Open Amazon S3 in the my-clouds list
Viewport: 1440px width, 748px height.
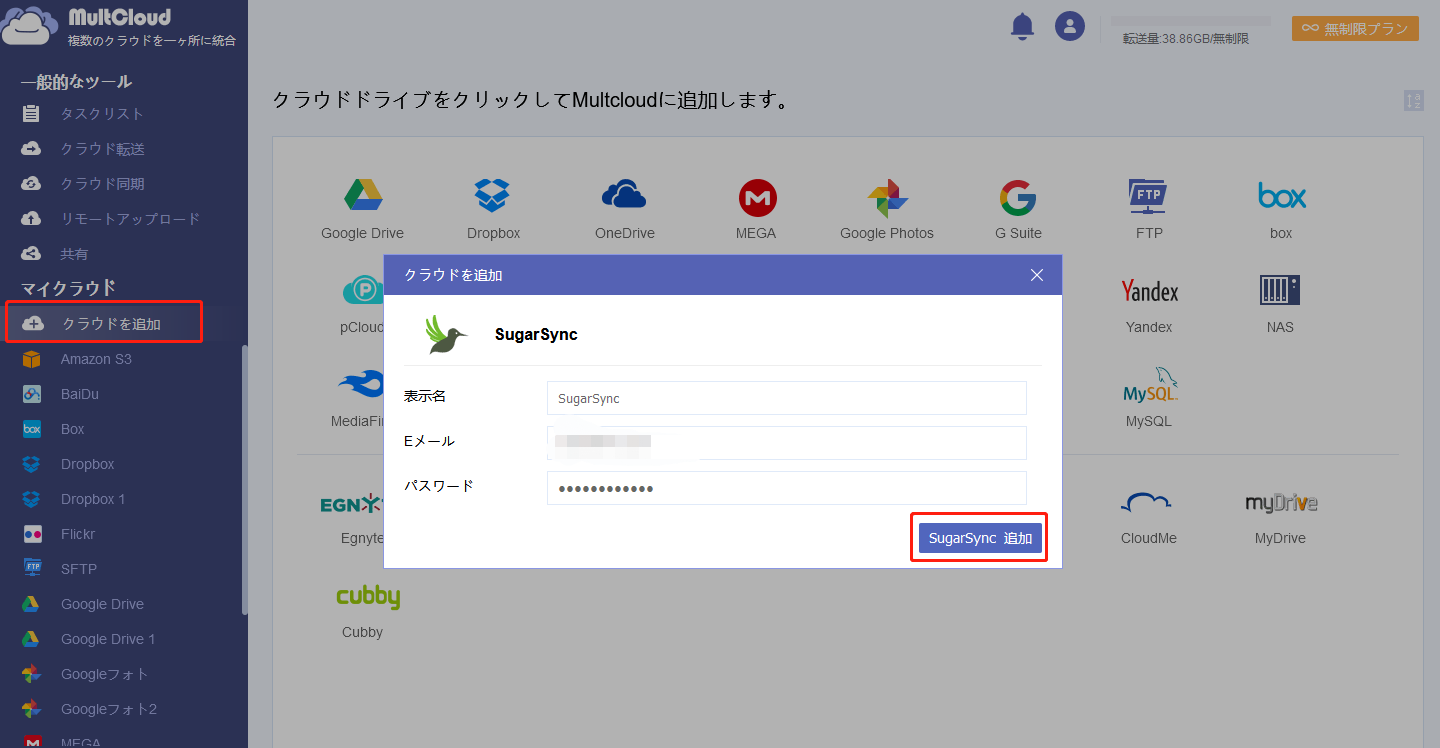(x=96, y=359)
